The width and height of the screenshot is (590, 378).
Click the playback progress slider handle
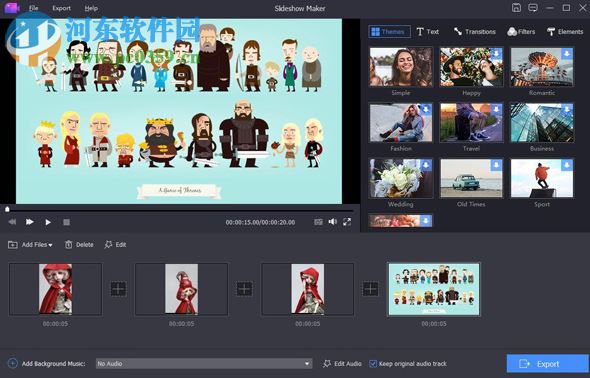(x=7, y=209)
